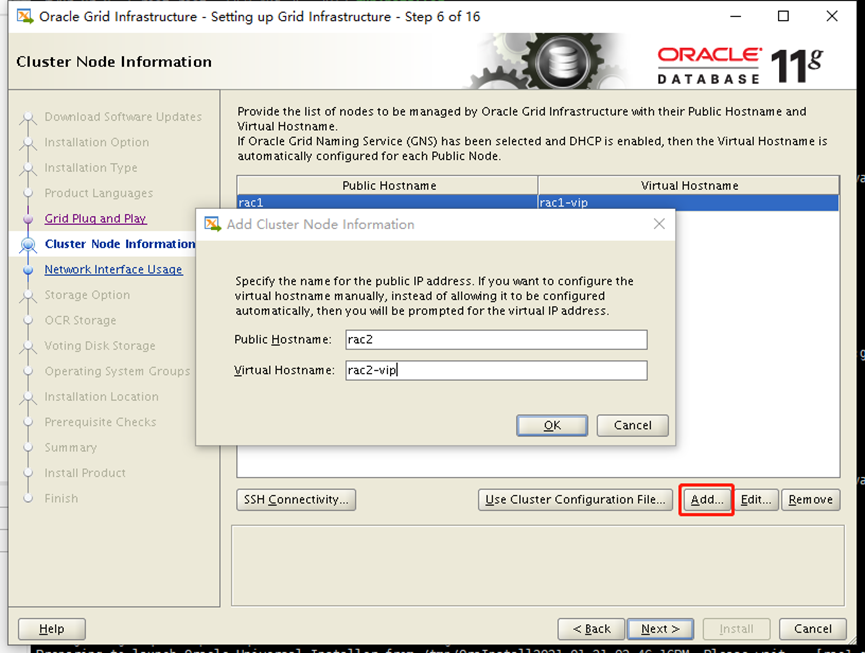The width and height of the screenshot is (865, 653).
Task: Open SSH Connectivity settings
Action: 296,499
